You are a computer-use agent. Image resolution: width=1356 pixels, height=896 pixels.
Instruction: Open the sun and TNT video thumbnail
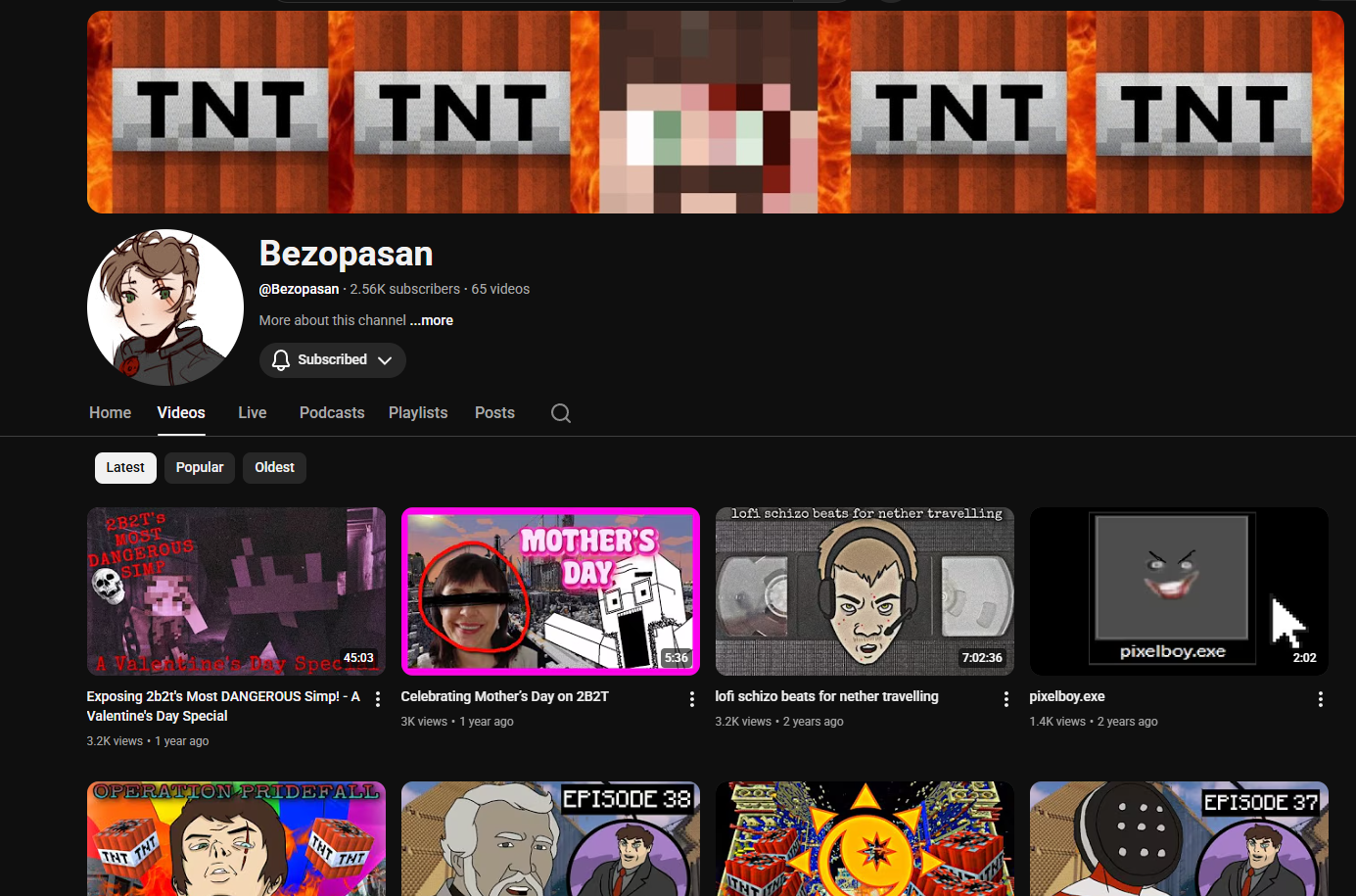pyautogui.click(x=865, y=838)
